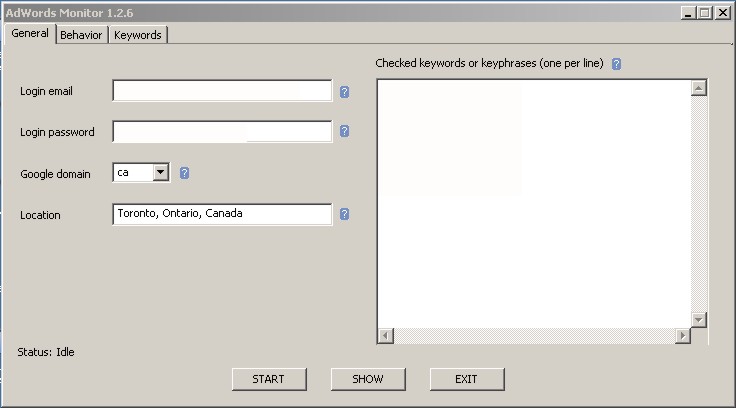Click inside the checked keywords text area

pyautogui.click(x=534, y=204)
